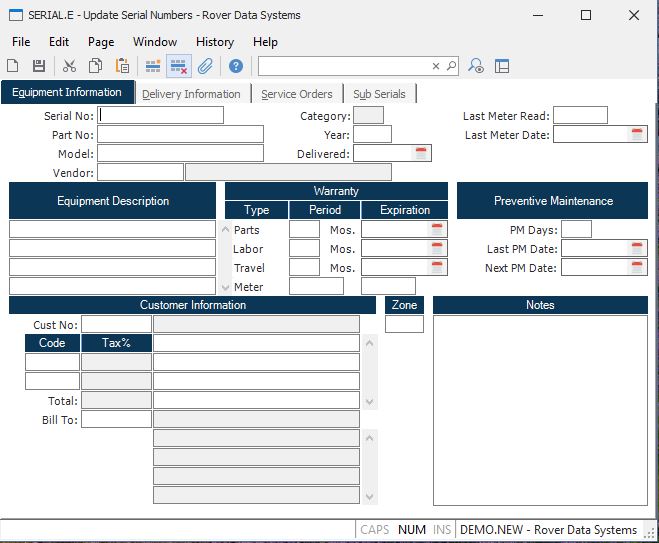Open the Window menu
This screenshot has height=543, width=659.
pos(155,42)
